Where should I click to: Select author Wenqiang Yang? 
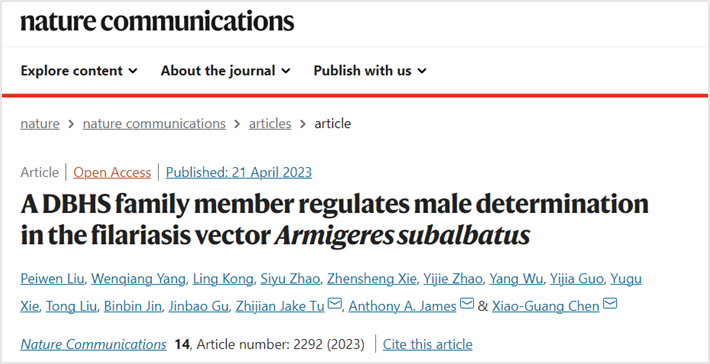(138, 279)
